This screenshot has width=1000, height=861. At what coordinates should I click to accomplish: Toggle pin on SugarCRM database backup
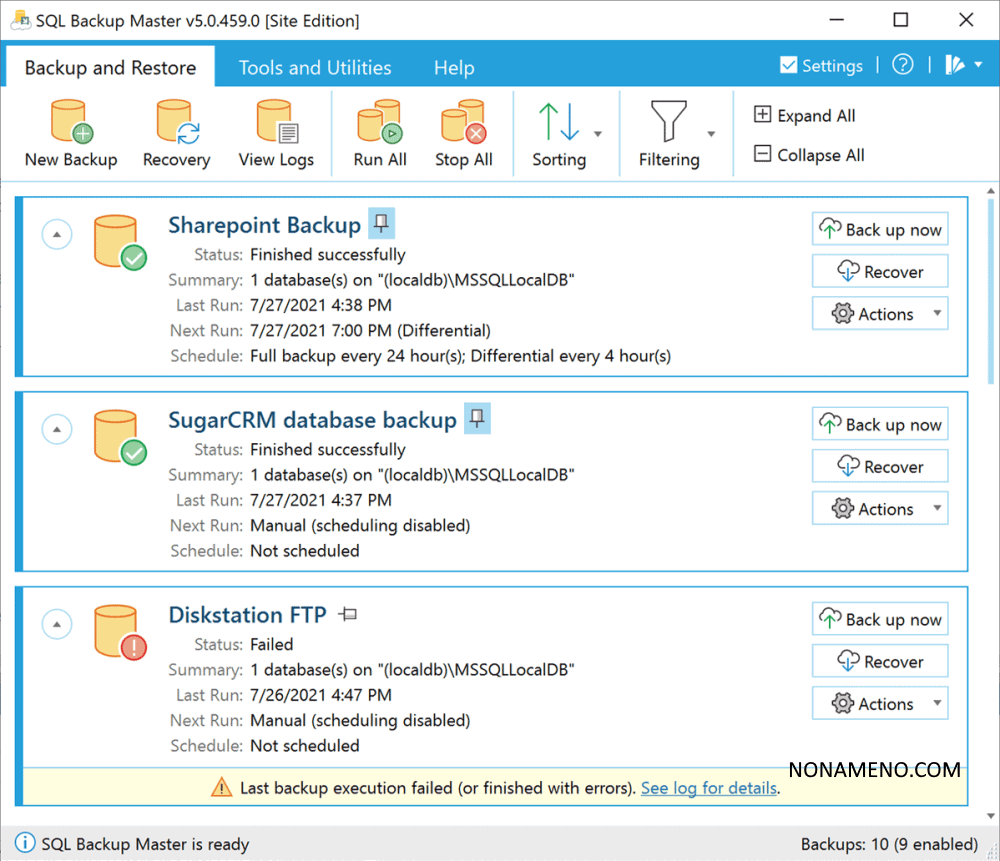coord(477,420)
